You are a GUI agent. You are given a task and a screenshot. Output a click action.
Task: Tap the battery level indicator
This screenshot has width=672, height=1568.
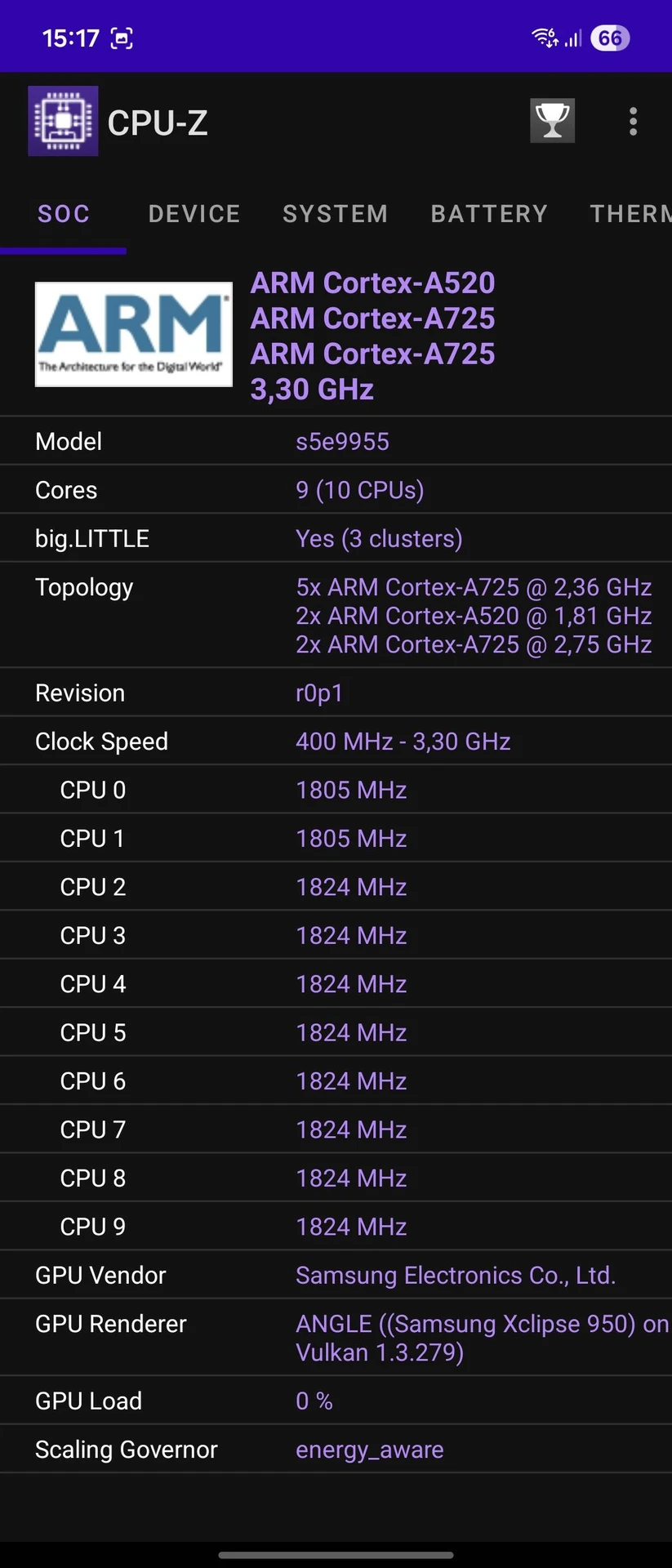(x=610, y=38)
